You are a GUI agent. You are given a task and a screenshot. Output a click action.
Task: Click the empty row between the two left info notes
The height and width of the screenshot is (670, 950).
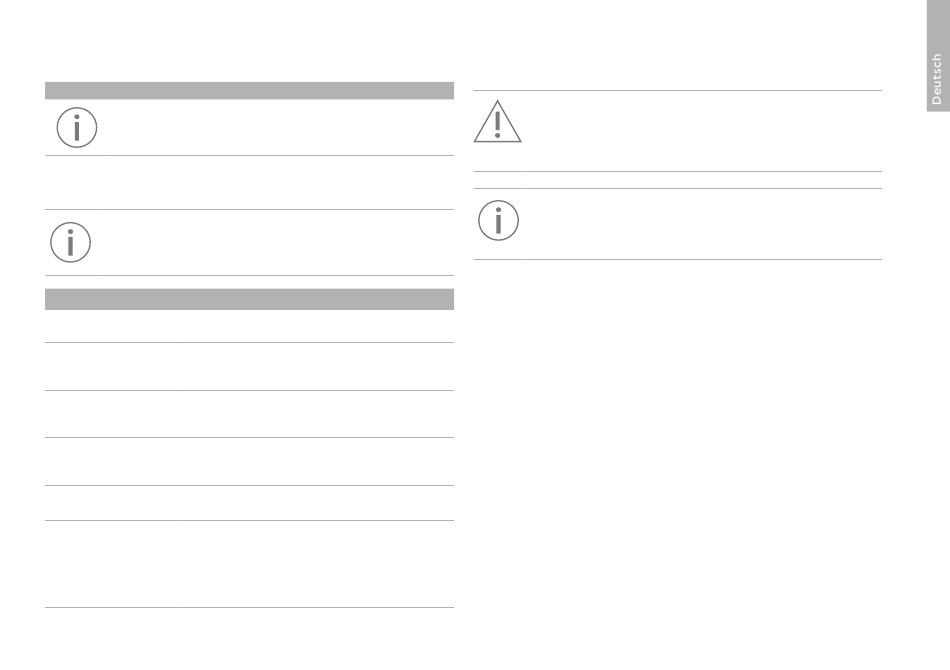click(x=249, y=182)
